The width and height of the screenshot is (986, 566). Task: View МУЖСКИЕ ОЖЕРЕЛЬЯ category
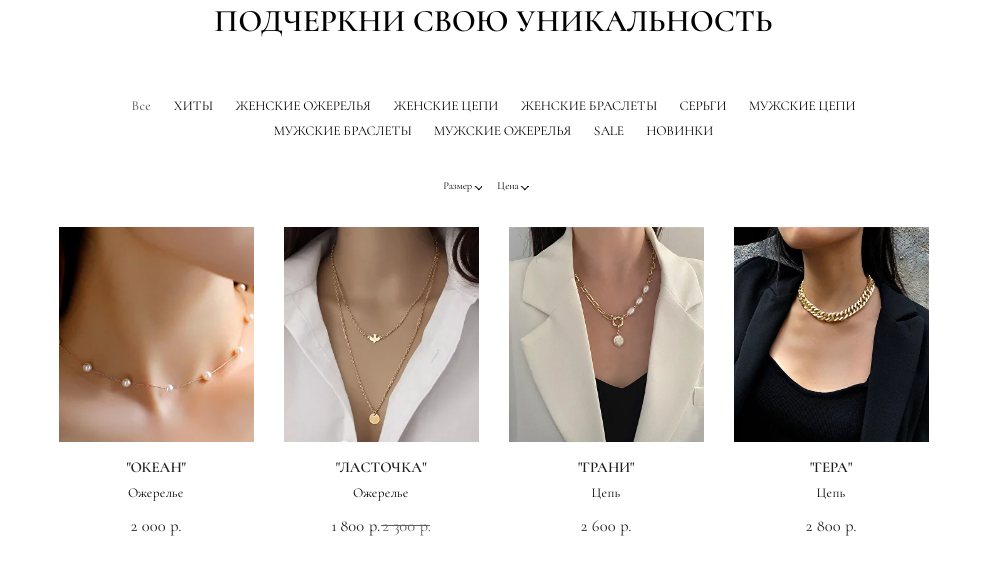point(502,131)
